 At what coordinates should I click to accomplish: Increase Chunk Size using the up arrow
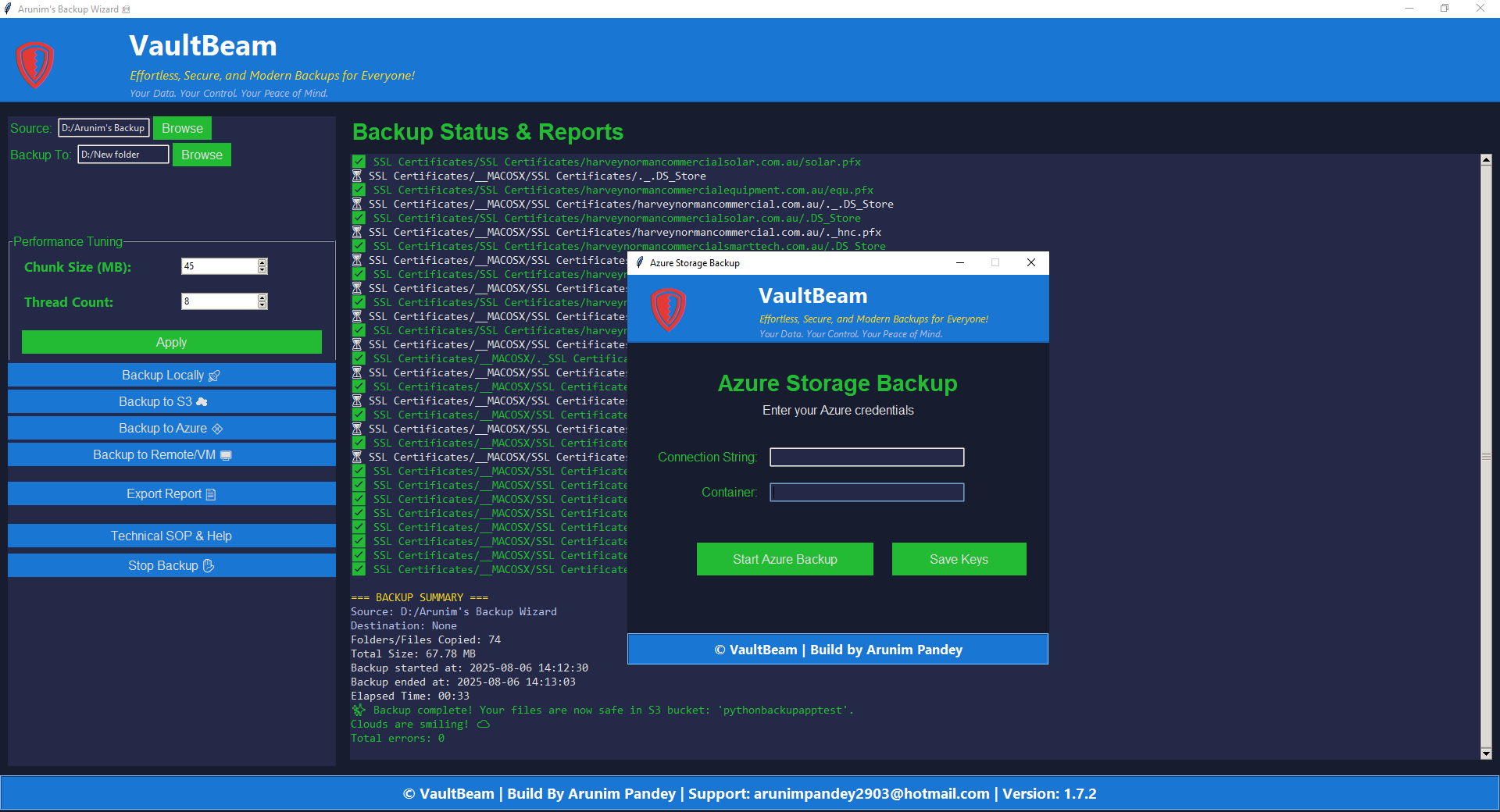pyautogui.click(x=262, y=262)
